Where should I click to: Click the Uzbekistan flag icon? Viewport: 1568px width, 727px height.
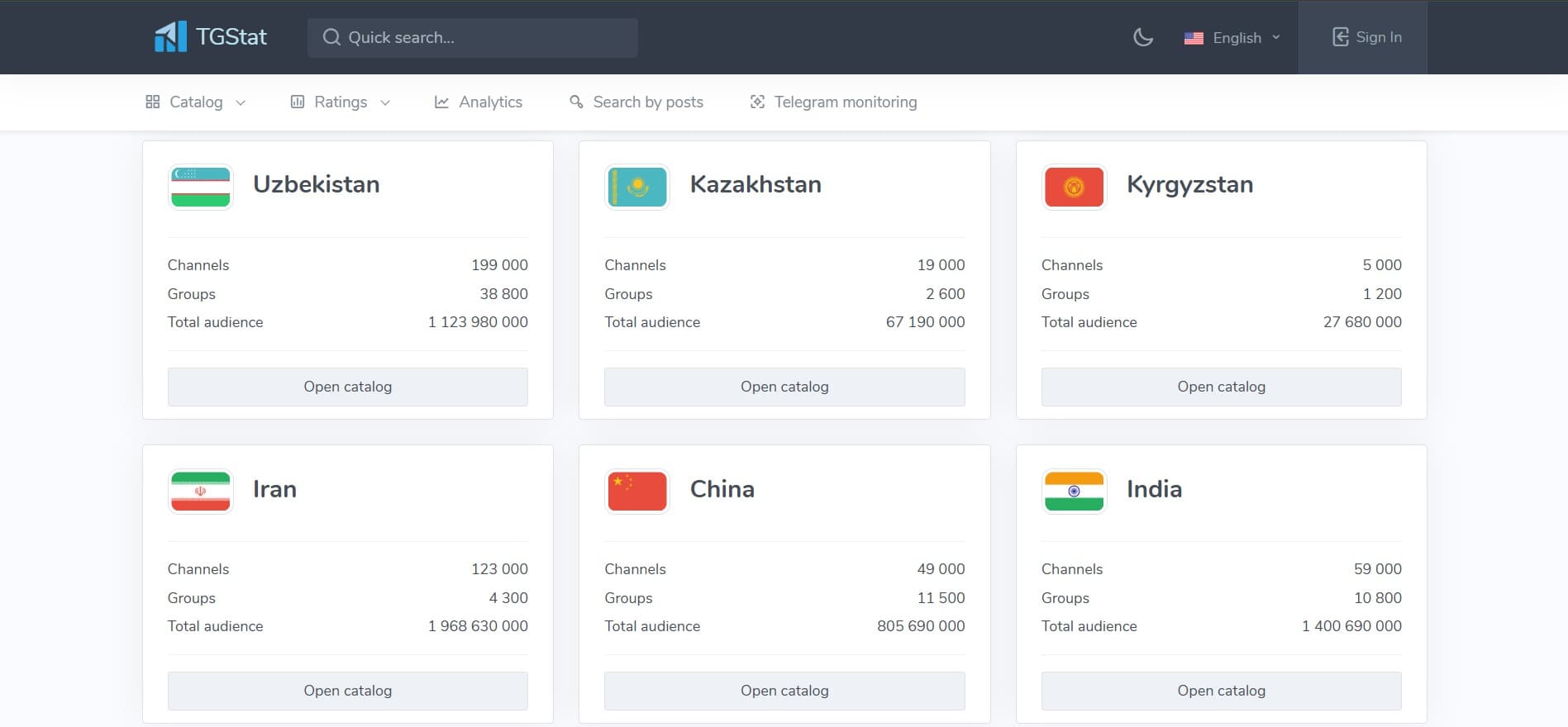(200, 187)
